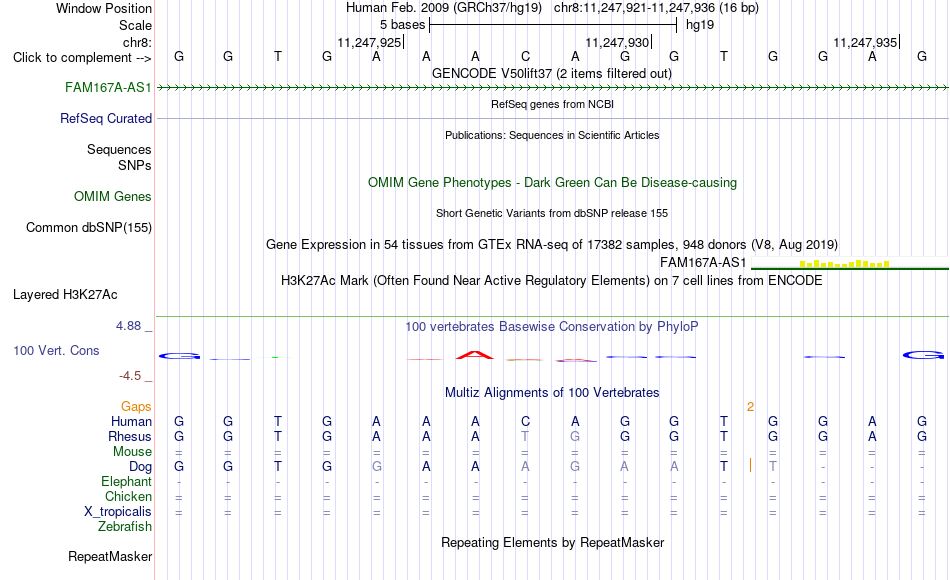
Task: Click base C in the complement sequence row
Action: click(525, 56)
